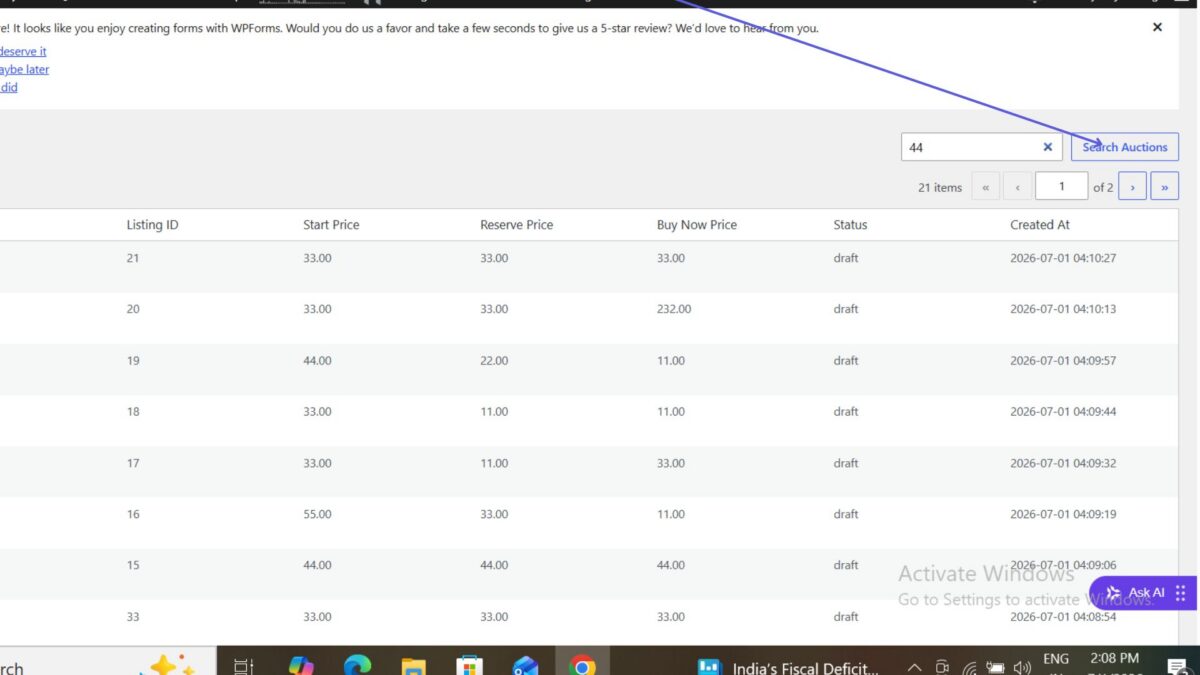Click the 'I already did' link

click(x=8, y=87)
